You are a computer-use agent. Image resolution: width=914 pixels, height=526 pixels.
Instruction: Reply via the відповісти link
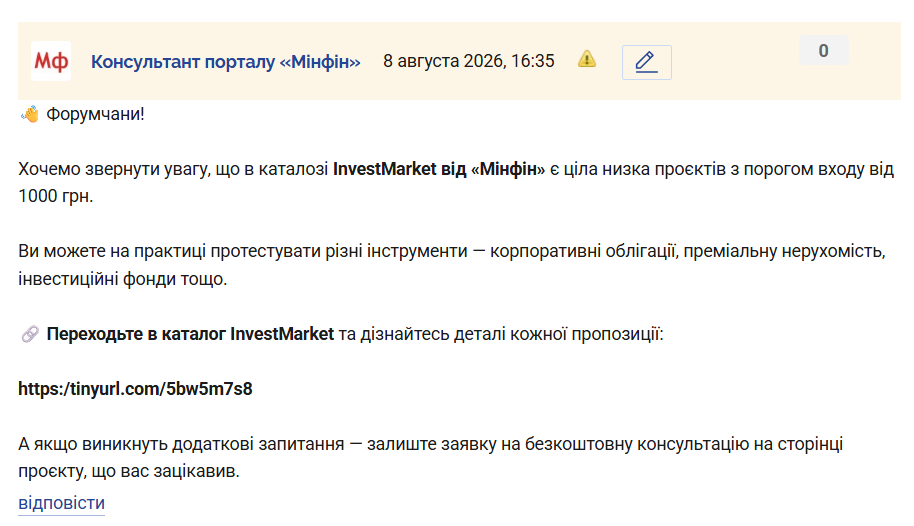61,503
